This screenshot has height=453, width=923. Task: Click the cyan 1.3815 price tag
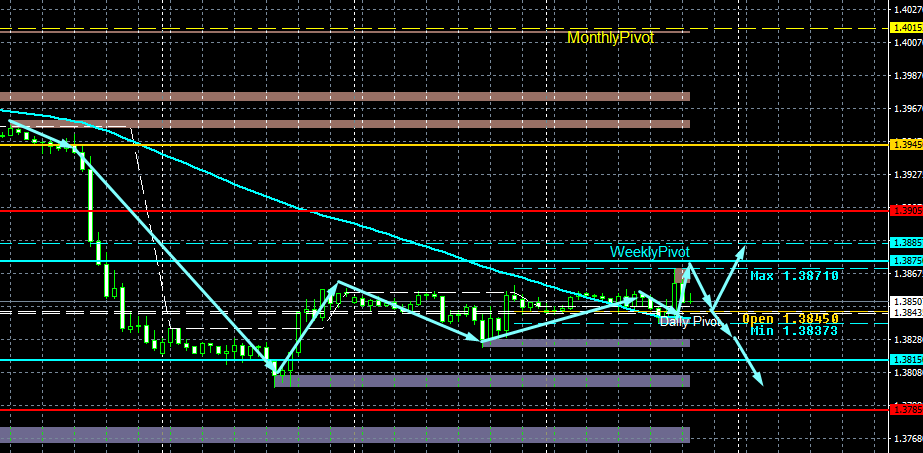click(907, 359)
